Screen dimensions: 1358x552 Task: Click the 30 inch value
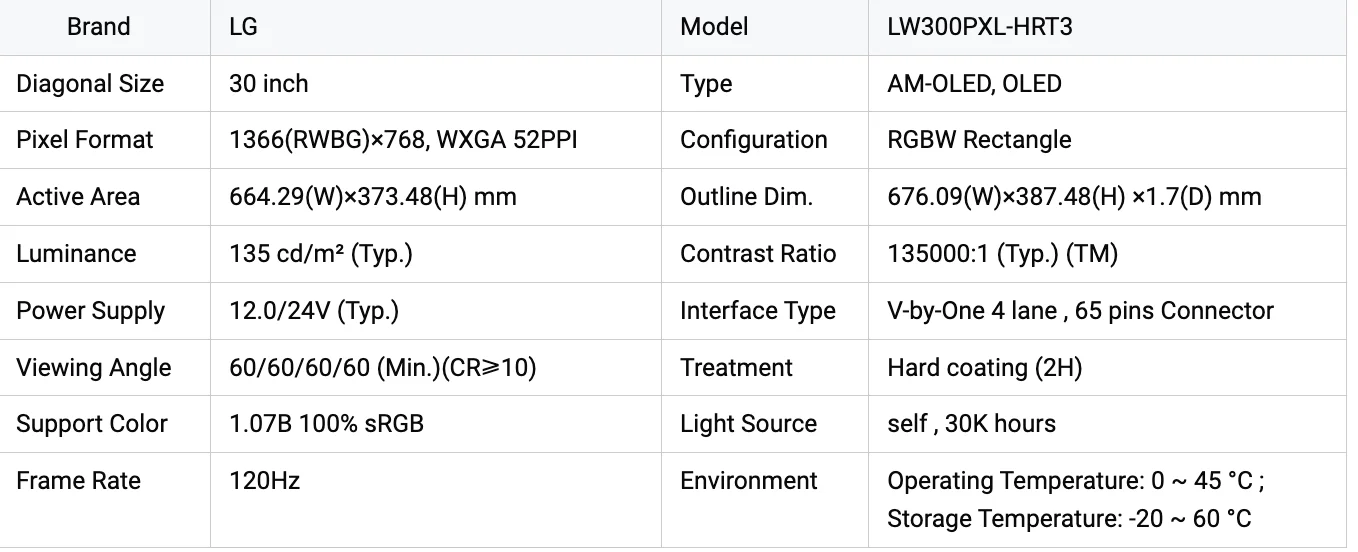point(268,84)
